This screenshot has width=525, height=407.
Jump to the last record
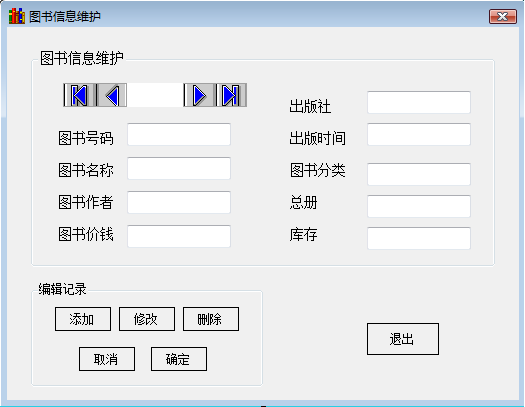coord(231,95)
